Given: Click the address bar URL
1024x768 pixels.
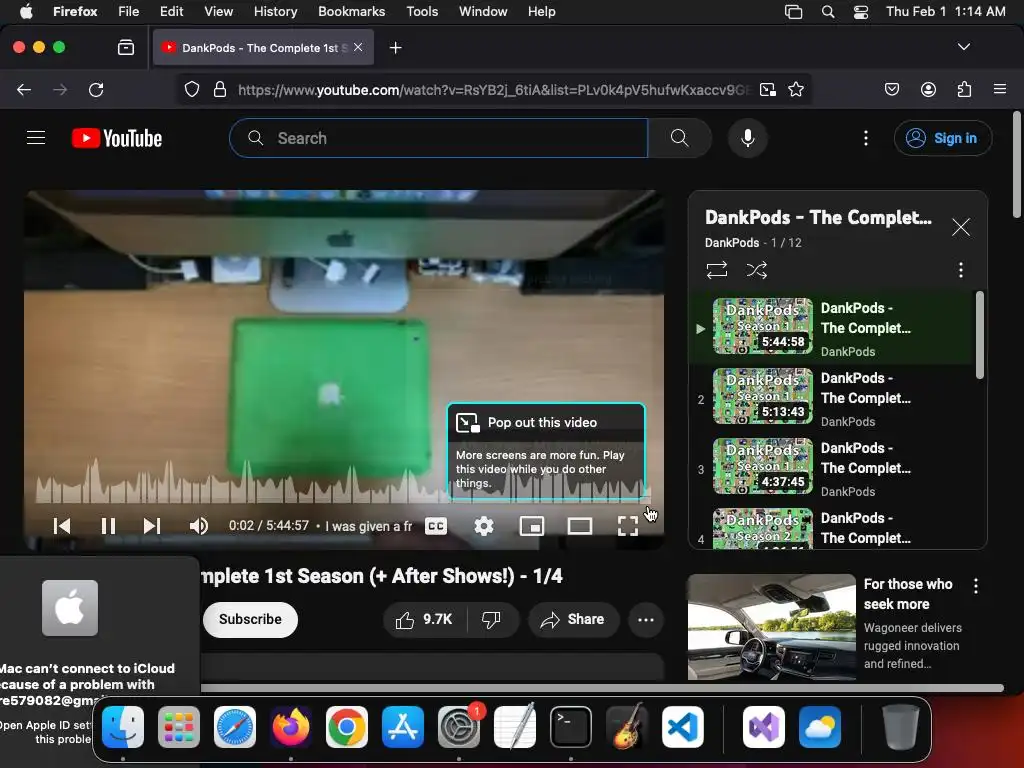Looking at the screenshot, I should click(495, 89).
